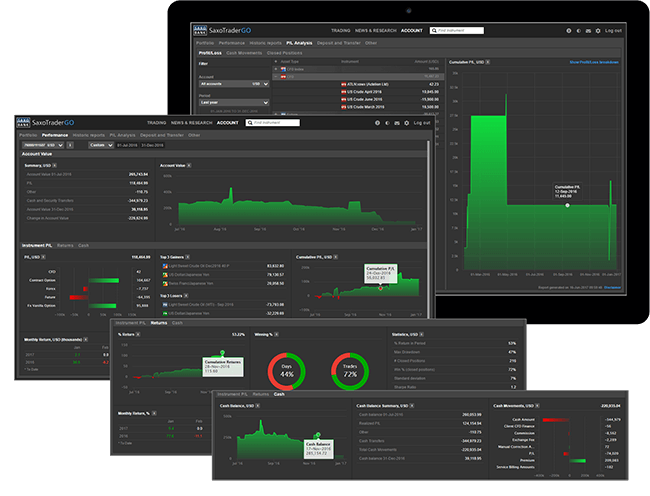Click the export icon beside Cumulative P/L, USD on the tablet
The height and width of the screenshot is (496, 650).
[x=488, y=62]
